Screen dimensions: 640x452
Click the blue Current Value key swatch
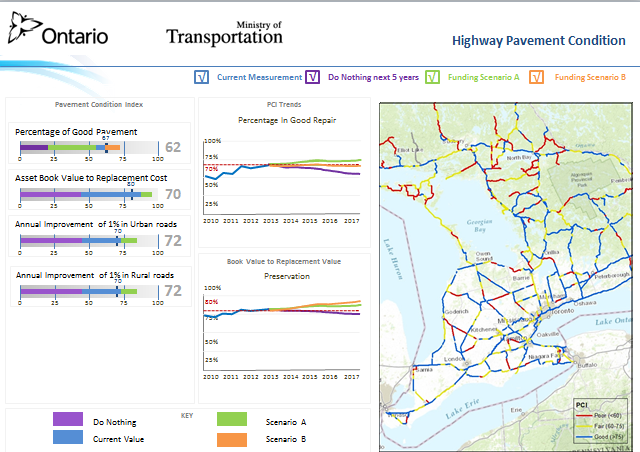(x=67, y=438)
